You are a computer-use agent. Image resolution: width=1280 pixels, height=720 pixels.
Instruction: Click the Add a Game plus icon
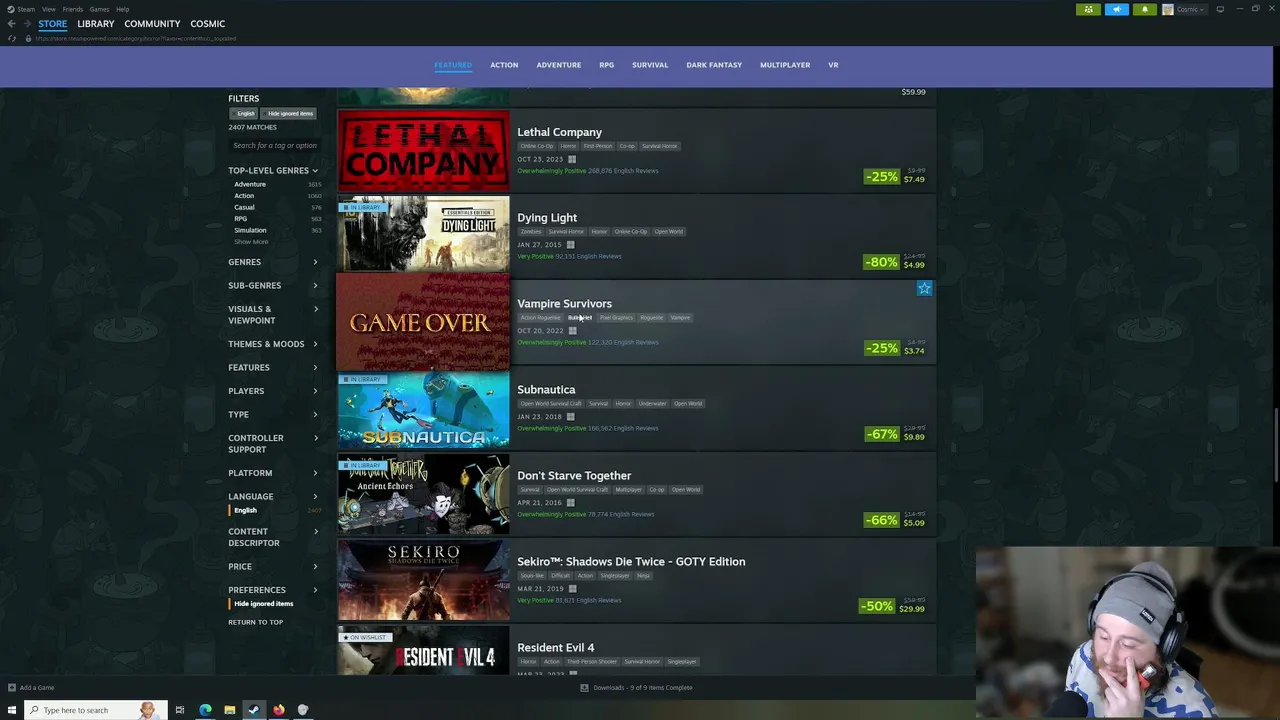pos(12,687)
